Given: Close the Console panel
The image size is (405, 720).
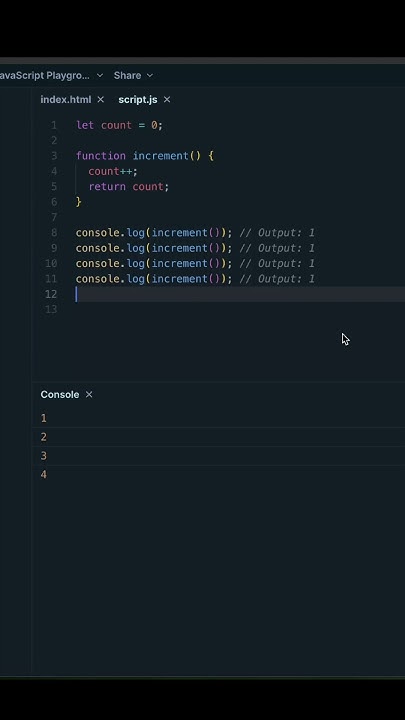Looking at the screenshot, I should tap(89, 394).
